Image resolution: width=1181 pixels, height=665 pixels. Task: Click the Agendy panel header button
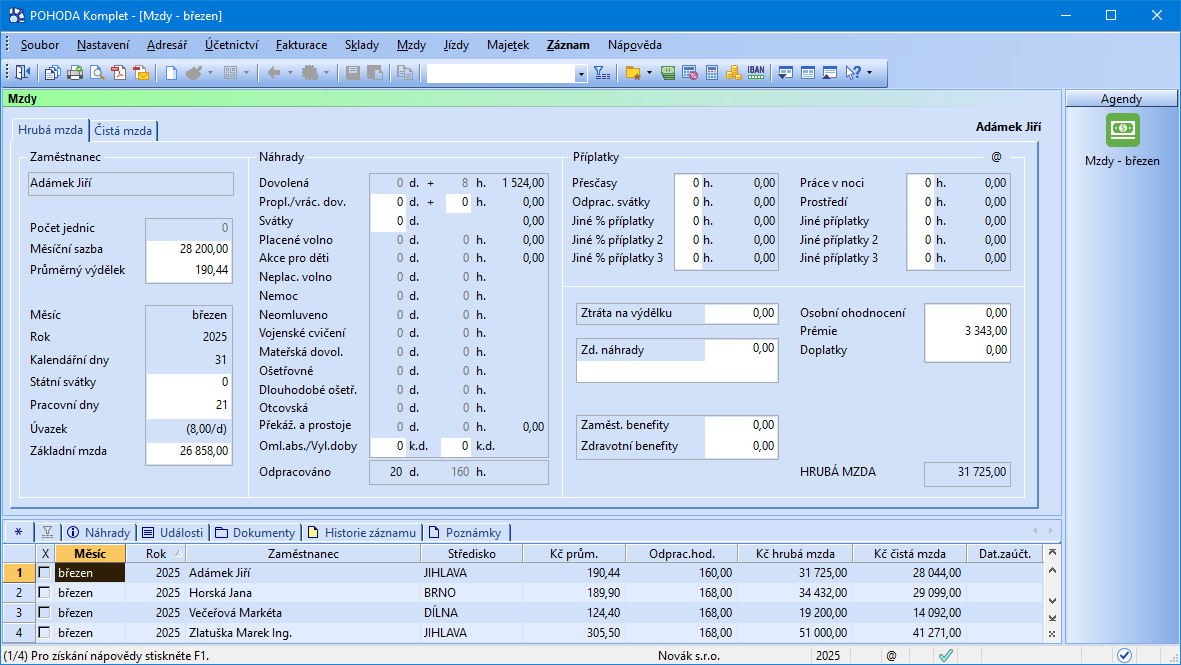tap(1121, 99)
